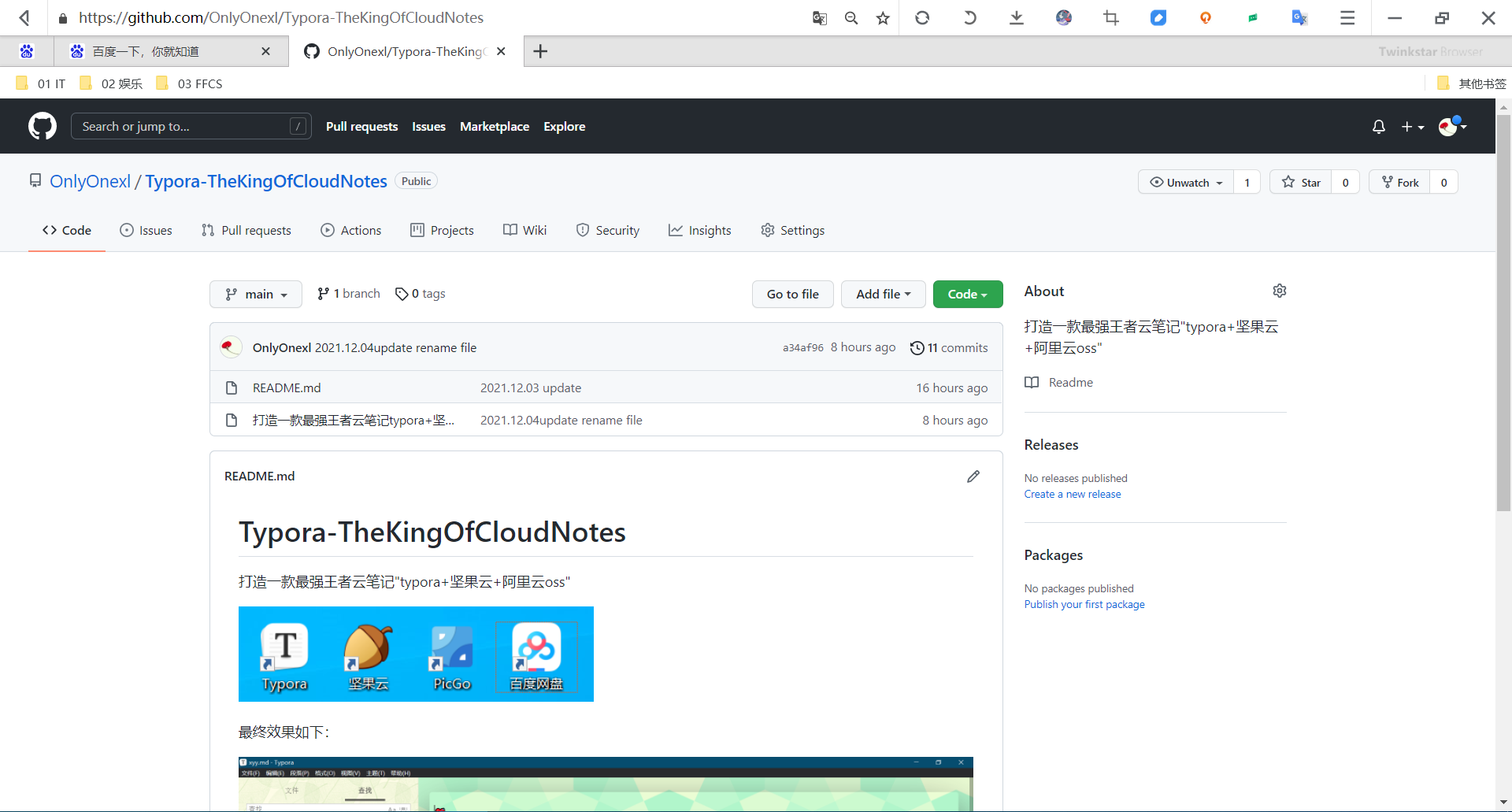The image size is (1512, 812).
Task: Click the Google Translate extension icon
Action: [x=1300, y=17]
